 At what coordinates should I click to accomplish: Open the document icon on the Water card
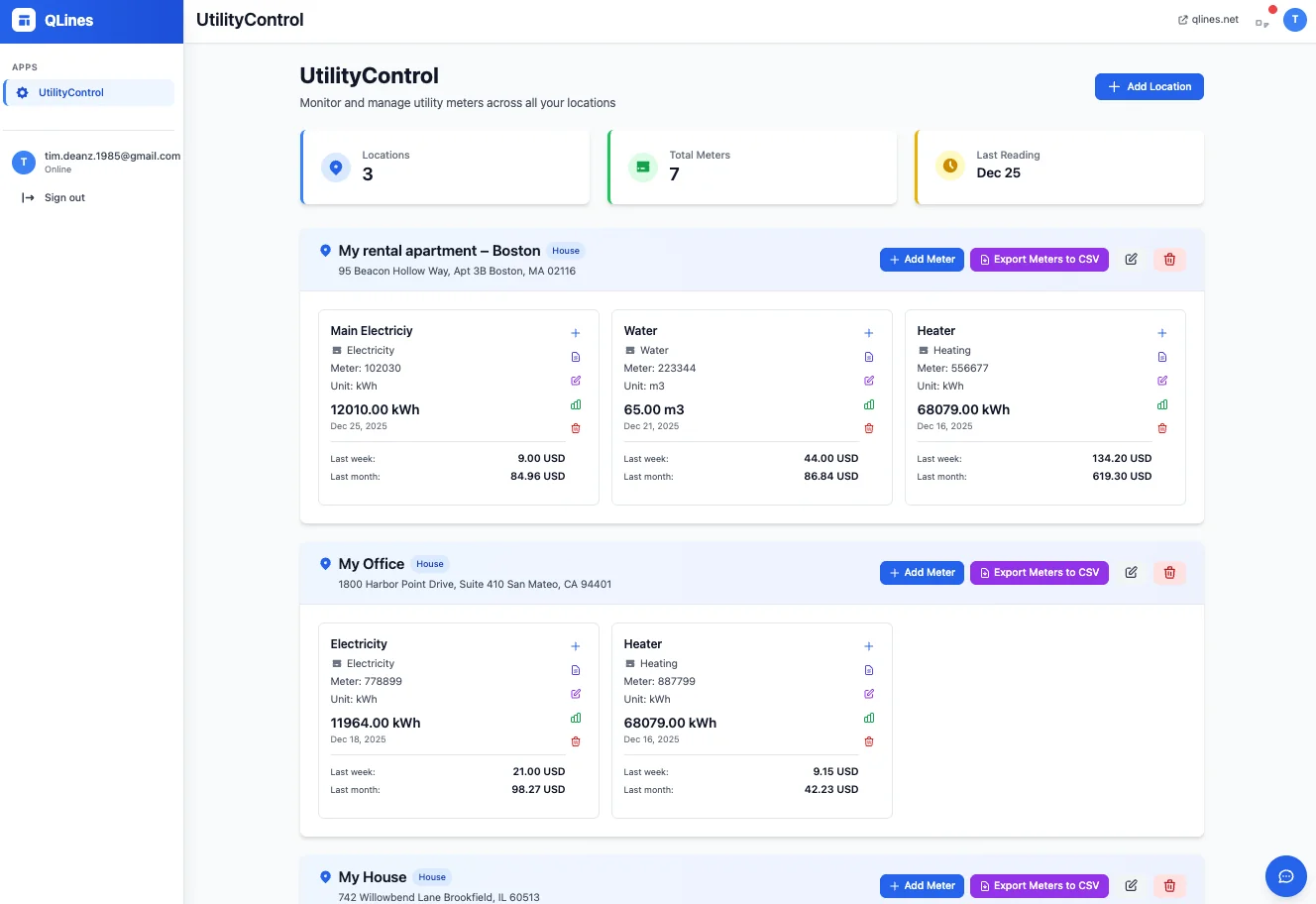click(869, 357)
